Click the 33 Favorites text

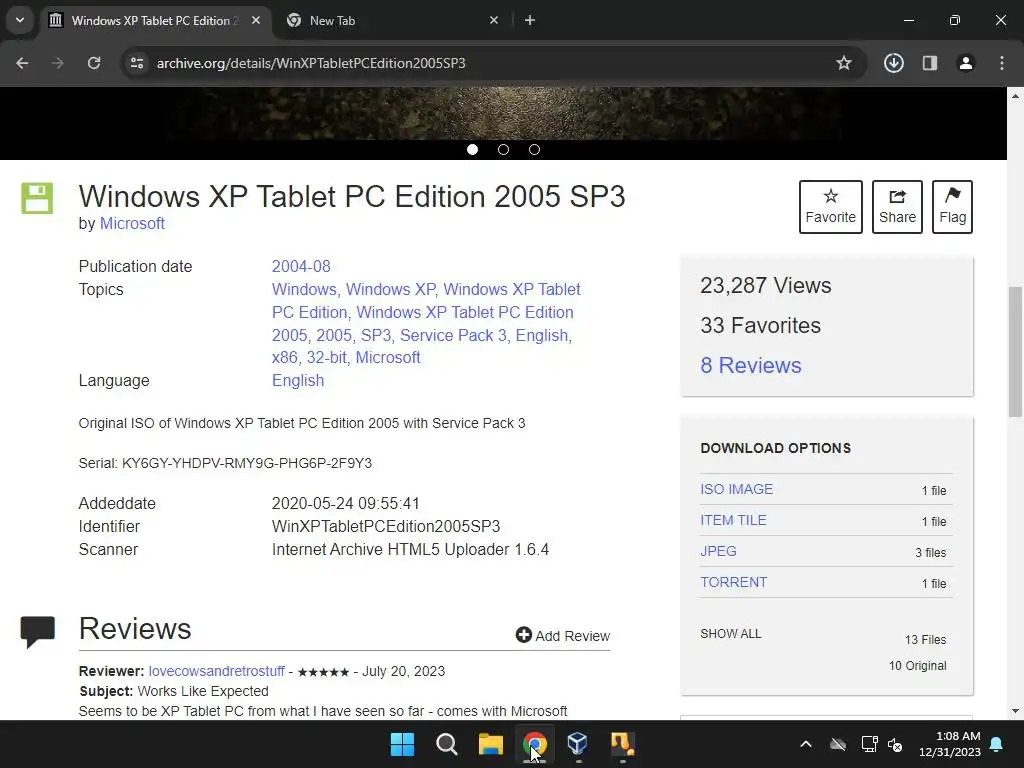coord(760,325)
